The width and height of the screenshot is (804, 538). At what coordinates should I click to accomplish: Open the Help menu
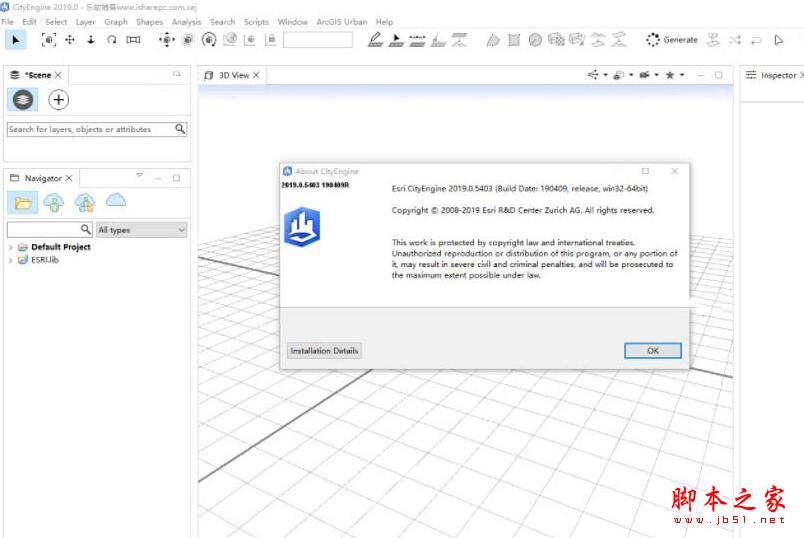click(384, 22)
